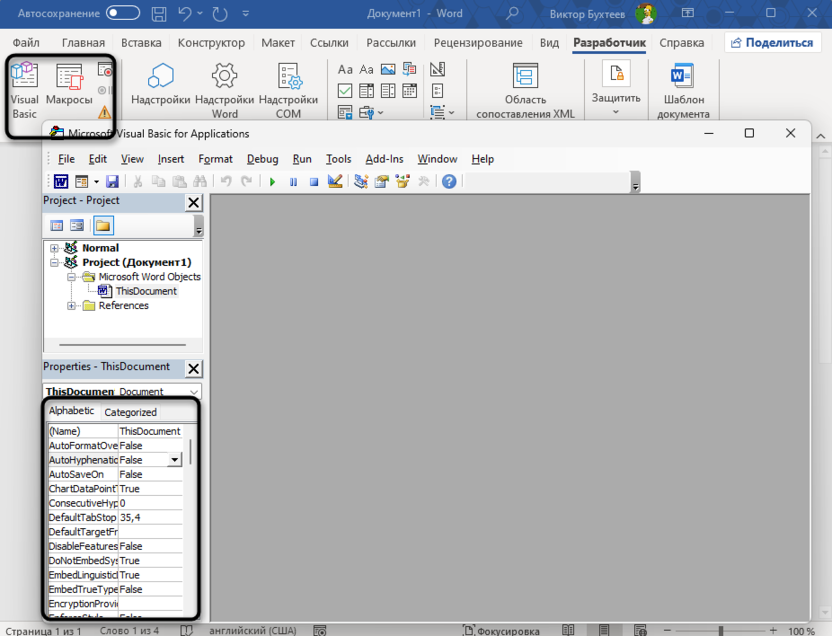Select ThisDocument in project tree

pyautogui.click(x=145, y=292)
